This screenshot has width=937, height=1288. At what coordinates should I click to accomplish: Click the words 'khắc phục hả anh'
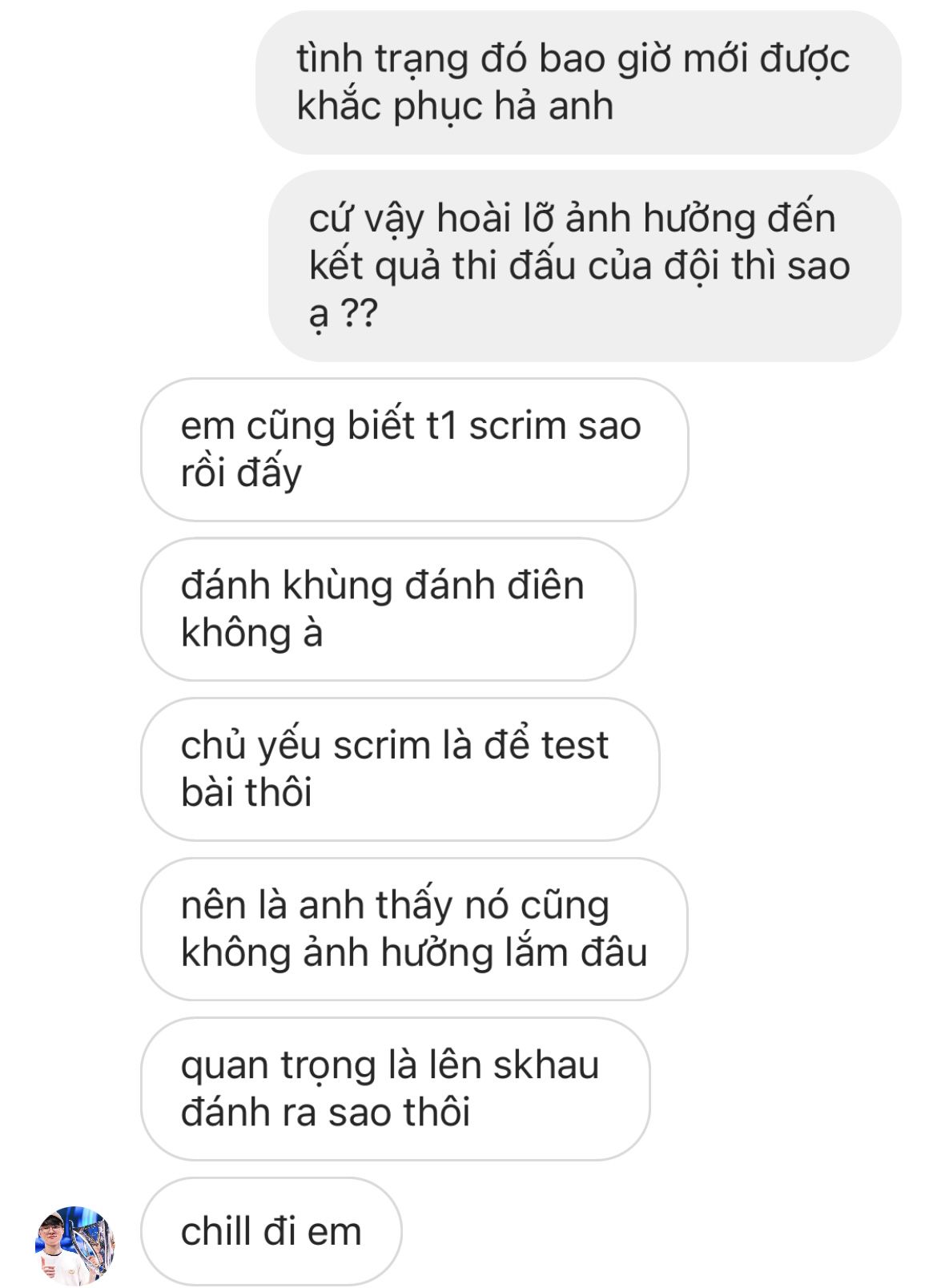(x=455, y=107)
